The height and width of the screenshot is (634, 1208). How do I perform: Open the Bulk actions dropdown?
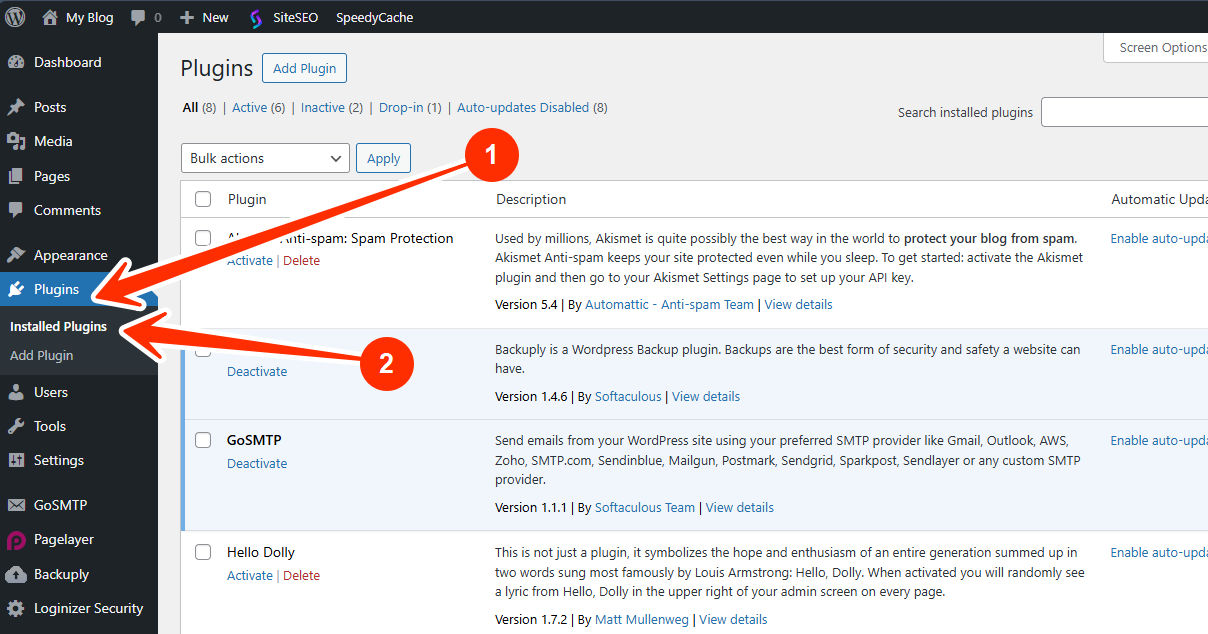click(265, 158)
